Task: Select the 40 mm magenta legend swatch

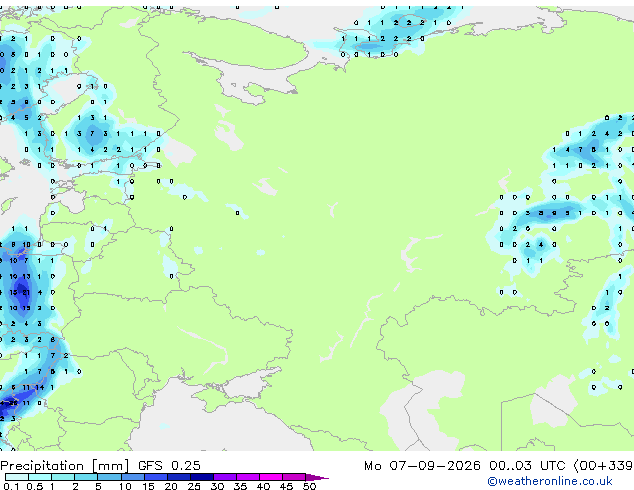Action: click(271, 477)
